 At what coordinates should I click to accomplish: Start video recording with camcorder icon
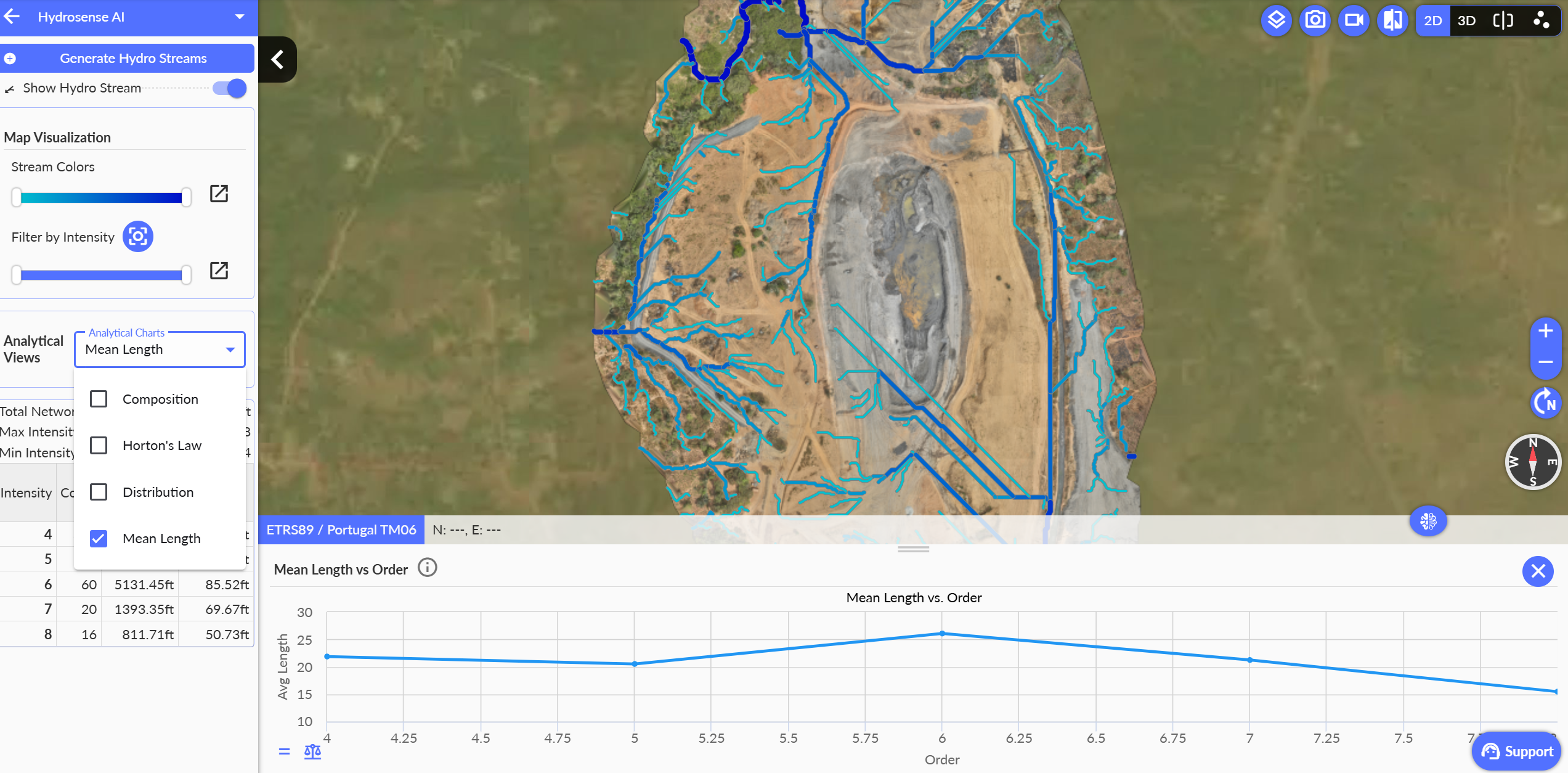[x=1354, y=20]
